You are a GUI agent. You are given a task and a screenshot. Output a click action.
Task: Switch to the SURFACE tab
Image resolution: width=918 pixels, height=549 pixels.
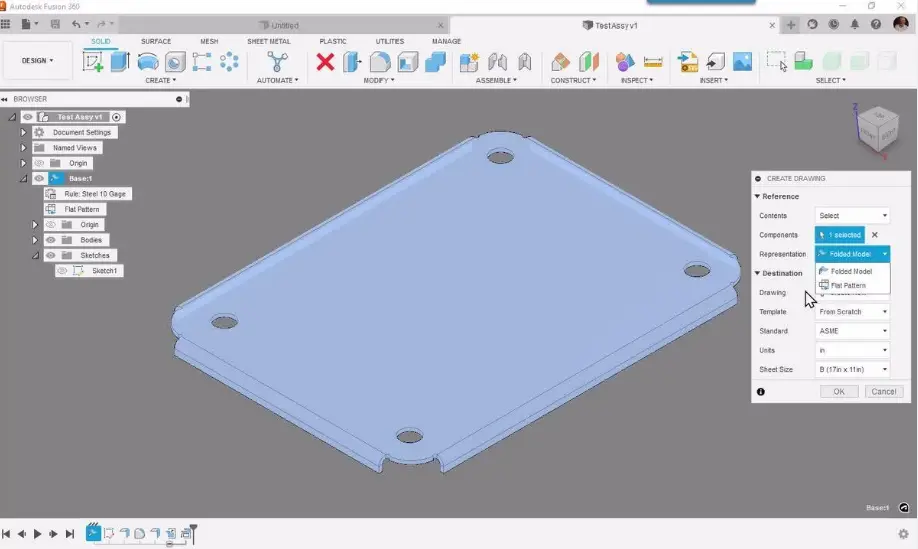coord(156,41)
